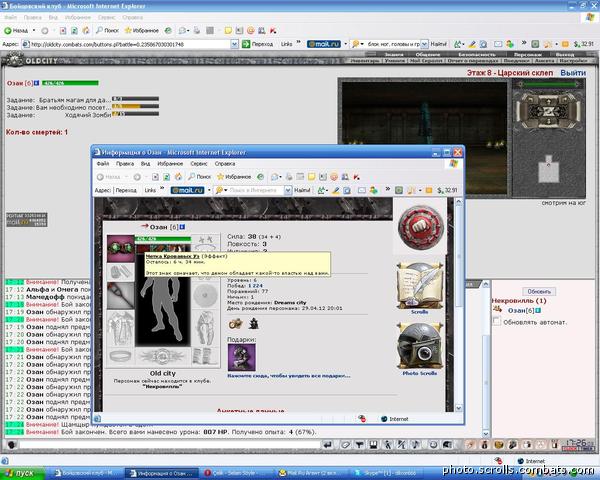This screenshot has width=600, height=480.
Task: Click the printer icon in popup window toolbar
Action: click(x=289, y=177)
